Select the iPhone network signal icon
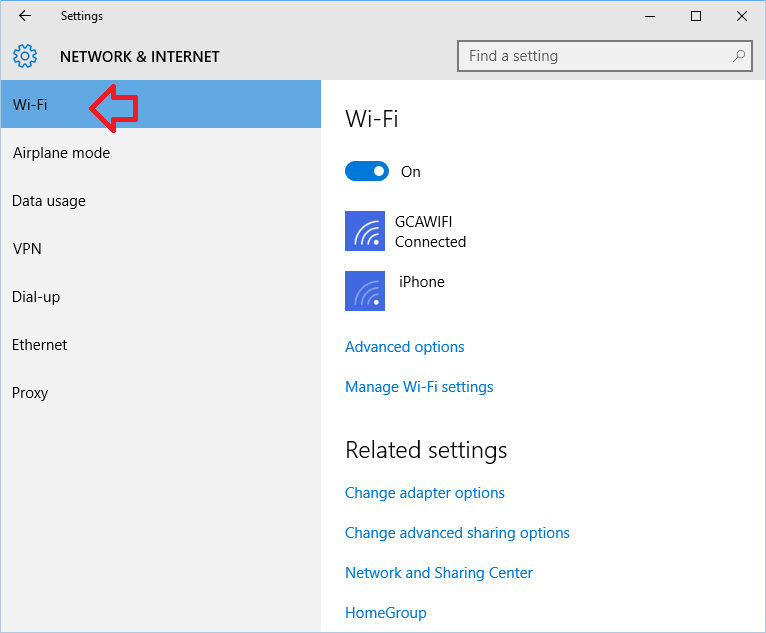Screen dimensions: 766x633 [x=365, y=291]
